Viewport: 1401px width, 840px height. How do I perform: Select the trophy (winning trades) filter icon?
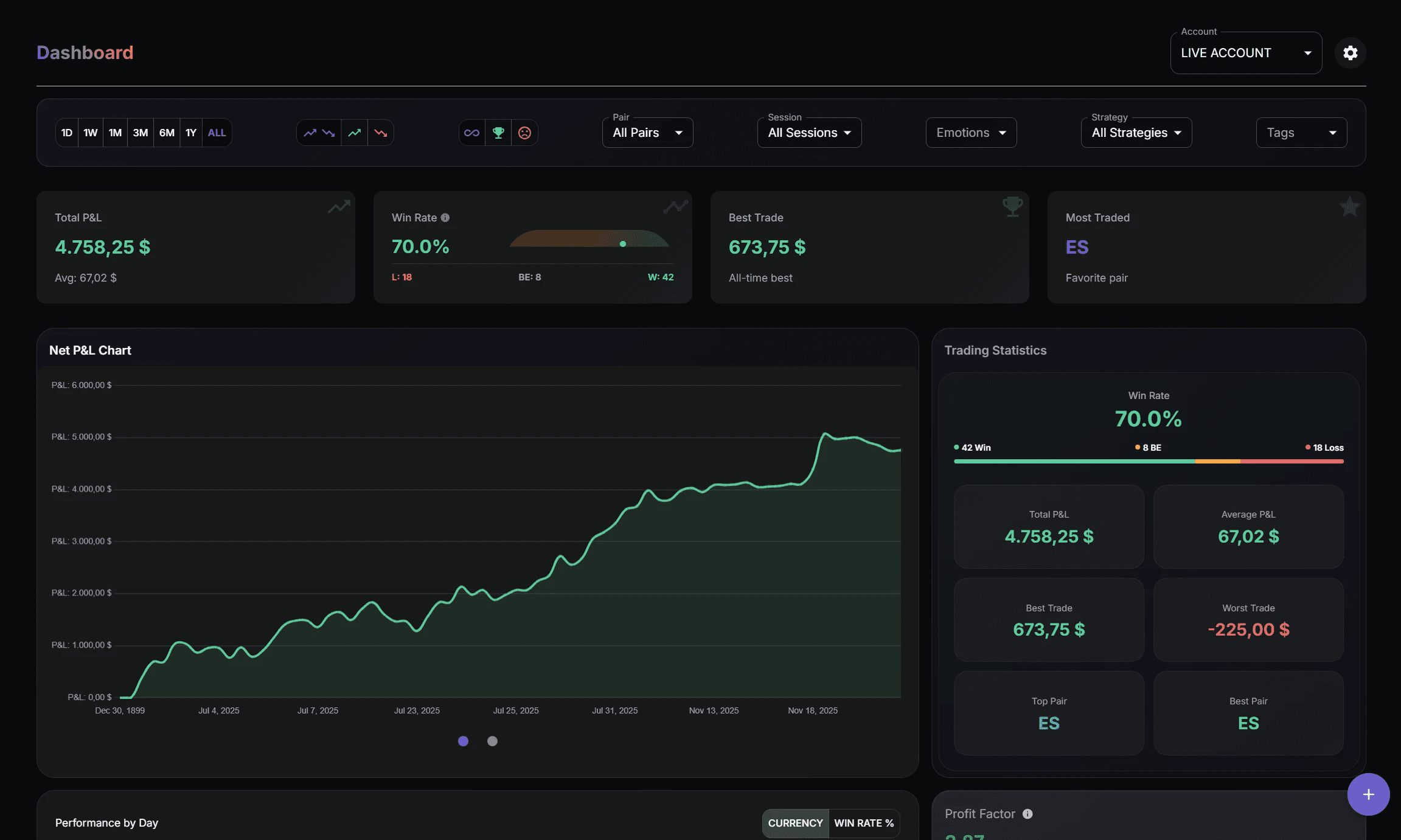pos(498,132)
